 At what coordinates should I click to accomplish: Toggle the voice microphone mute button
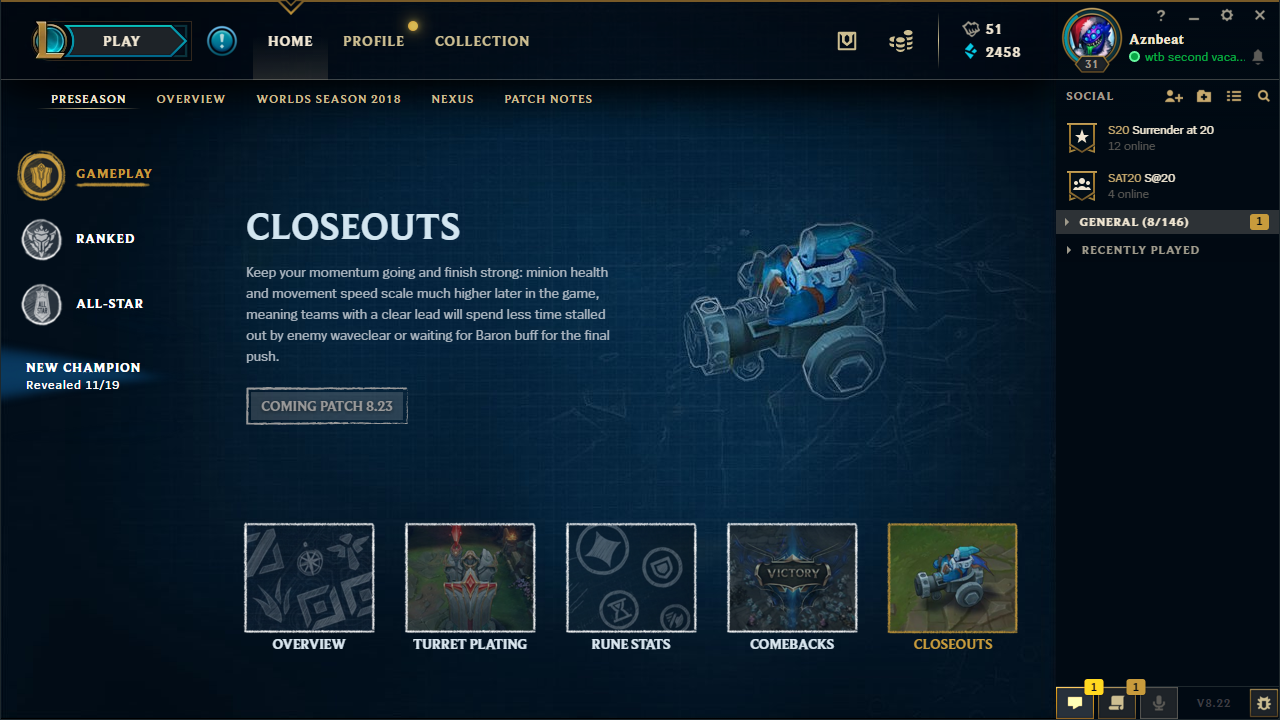[x=1159, y=703]
